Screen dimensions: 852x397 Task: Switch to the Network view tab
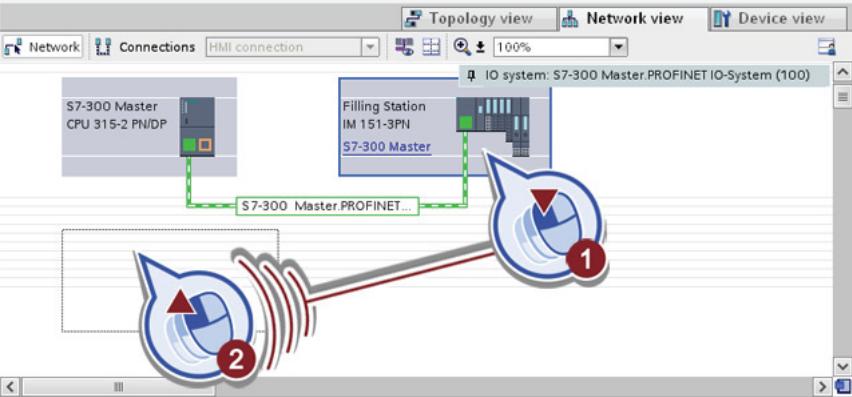pos(634,19)
